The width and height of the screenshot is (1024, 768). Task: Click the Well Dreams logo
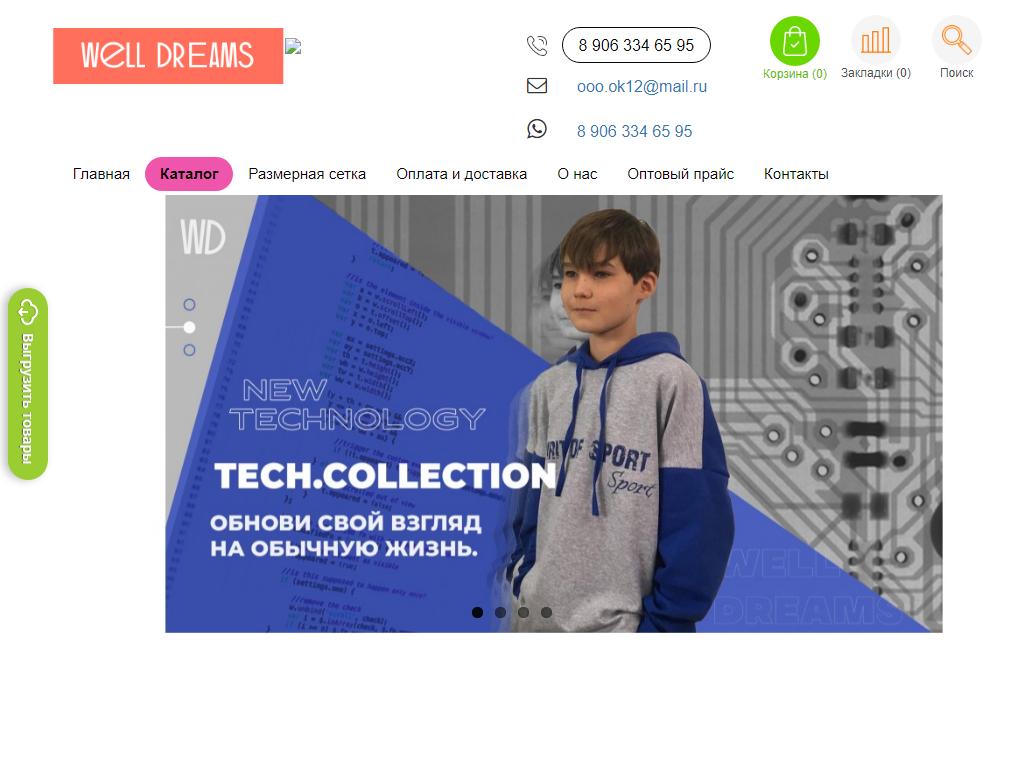[x=168, y=56]
